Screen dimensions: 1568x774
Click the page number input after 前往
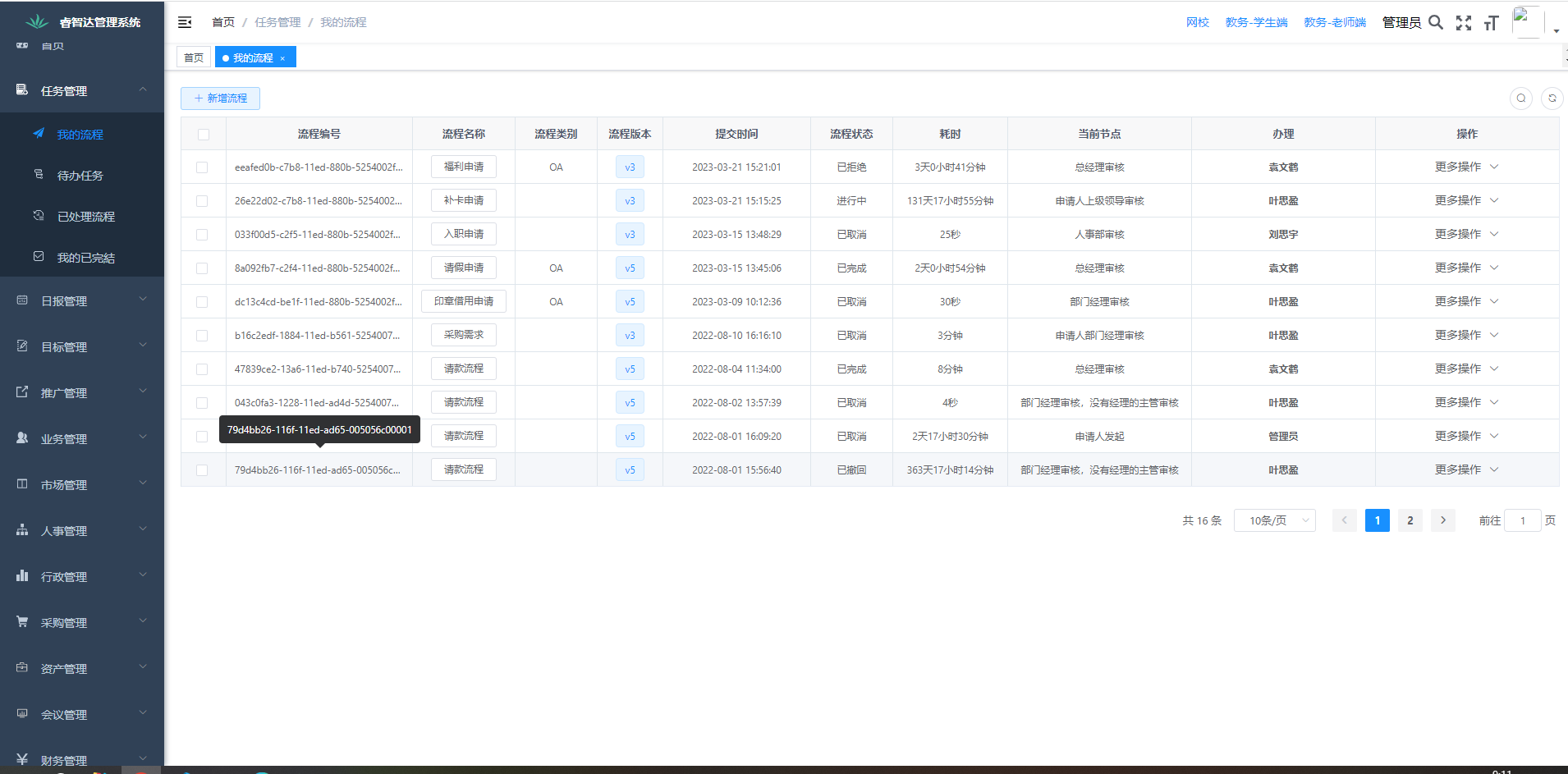click(1522, 520)
